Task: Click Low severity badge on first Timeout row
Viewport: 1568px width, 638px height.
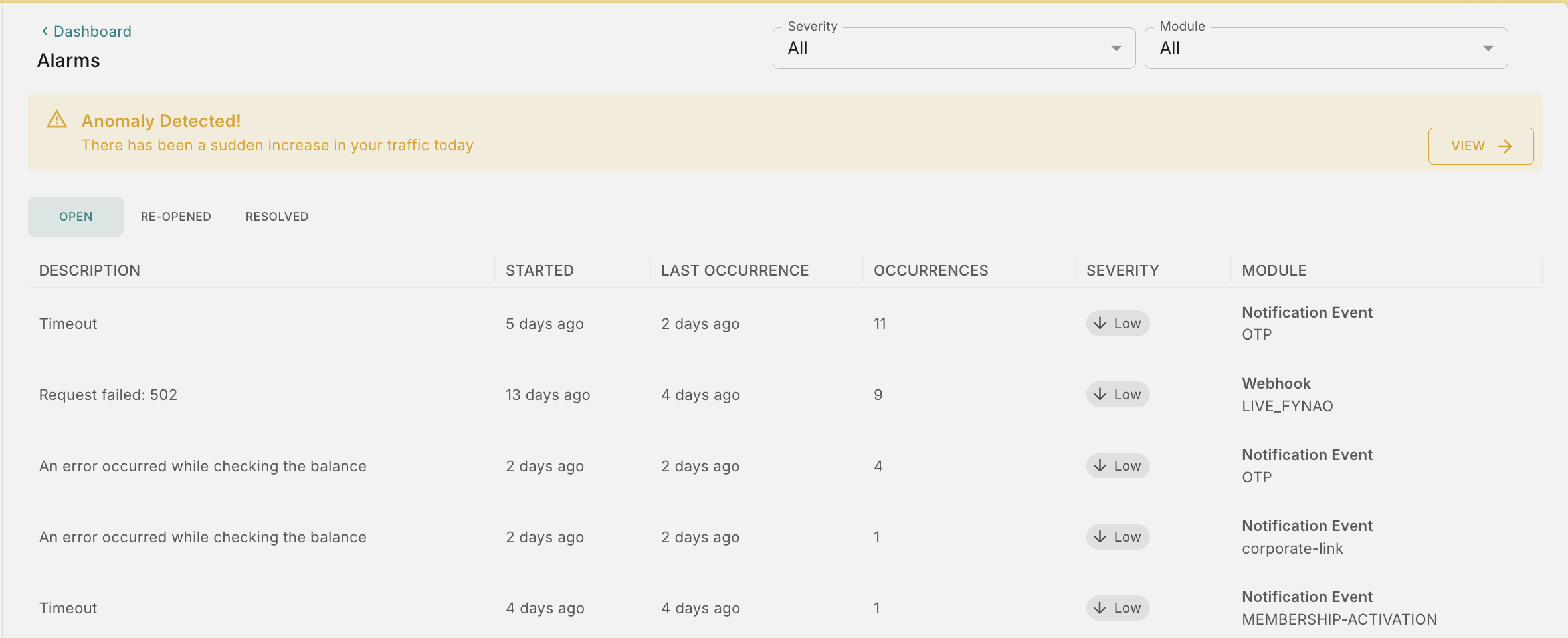Action: pos(1118,324)
